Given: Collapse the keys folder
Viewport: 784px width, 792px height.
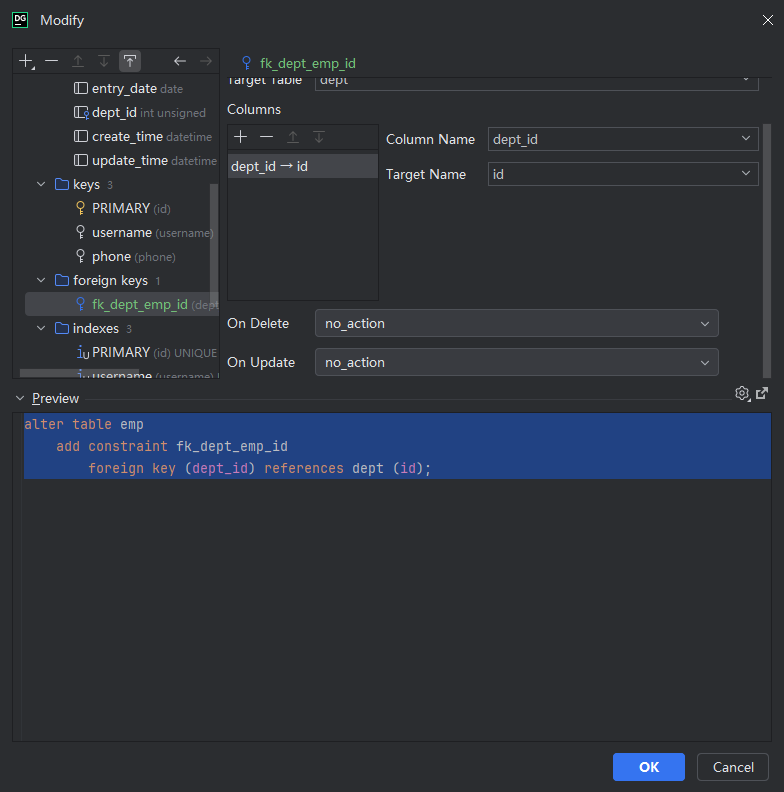Looking at the screenshot, I should click(x=41, y=184).
